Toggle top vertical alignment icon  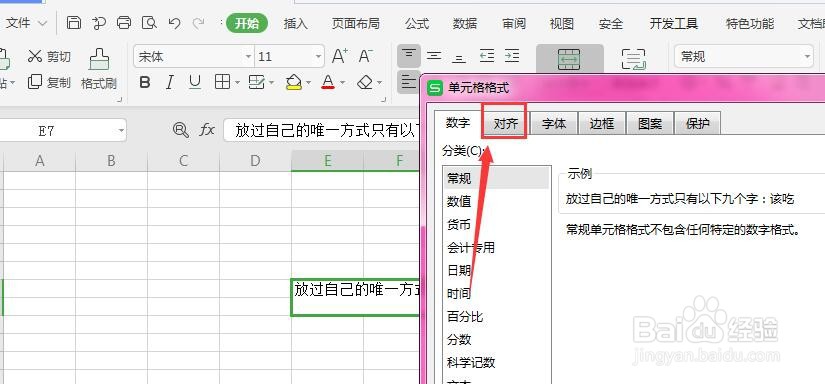pyautogui.click(x=409, y=56)
